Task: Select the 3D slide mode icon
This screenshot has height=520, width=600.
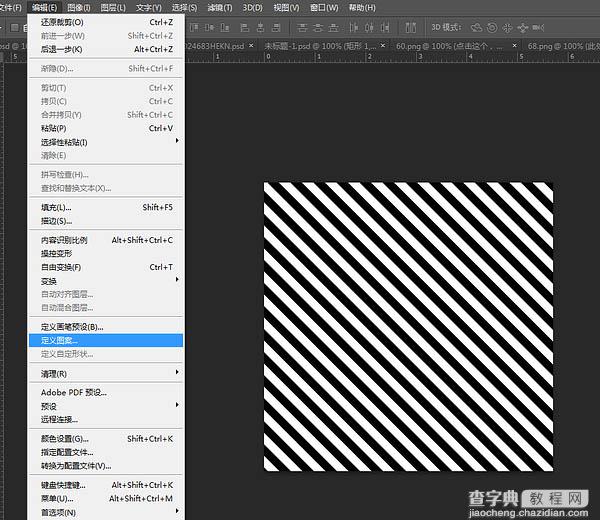Action: point(523,28)
